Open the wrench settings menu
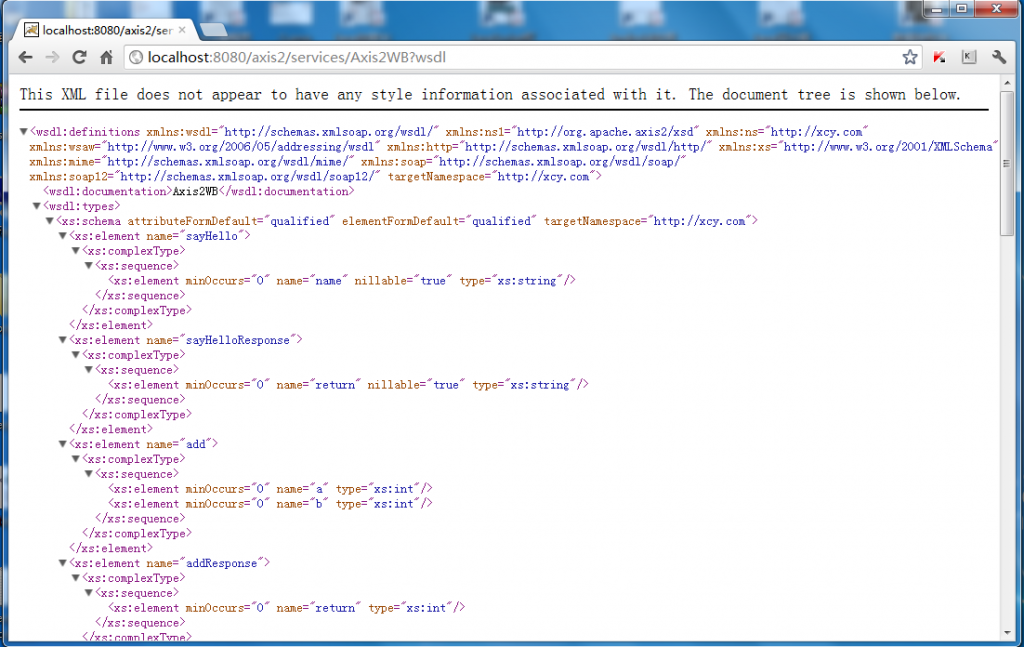The image size is (1024, 647). 999,57
